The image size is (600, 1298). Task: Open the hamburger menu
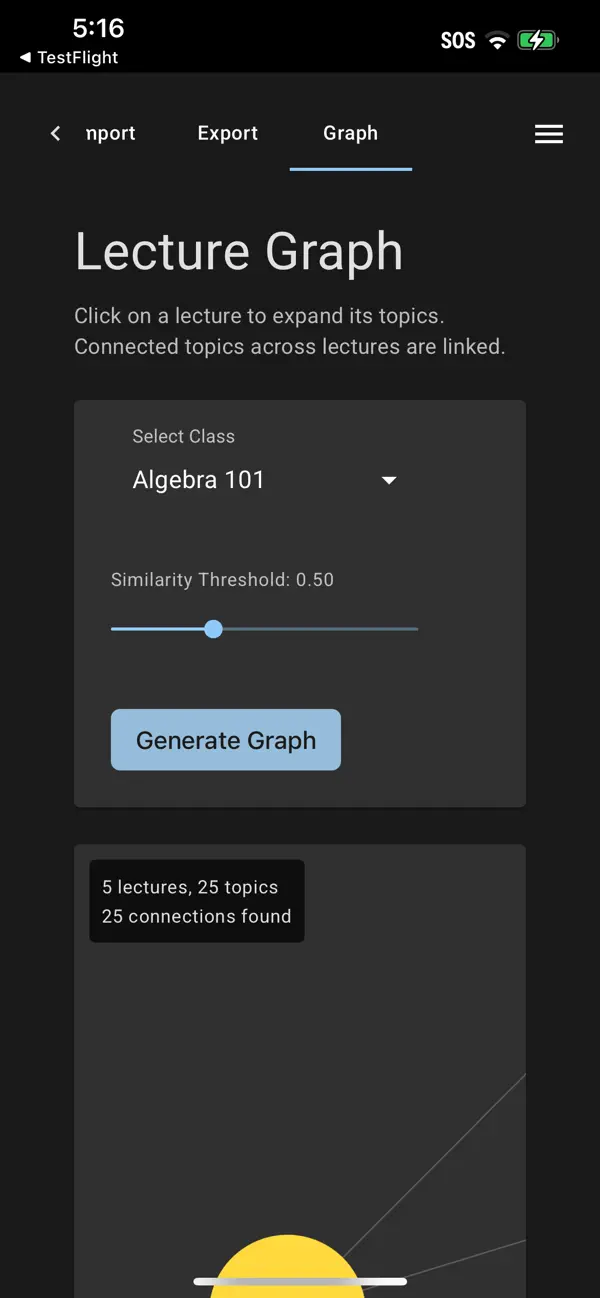coord(548,133)
